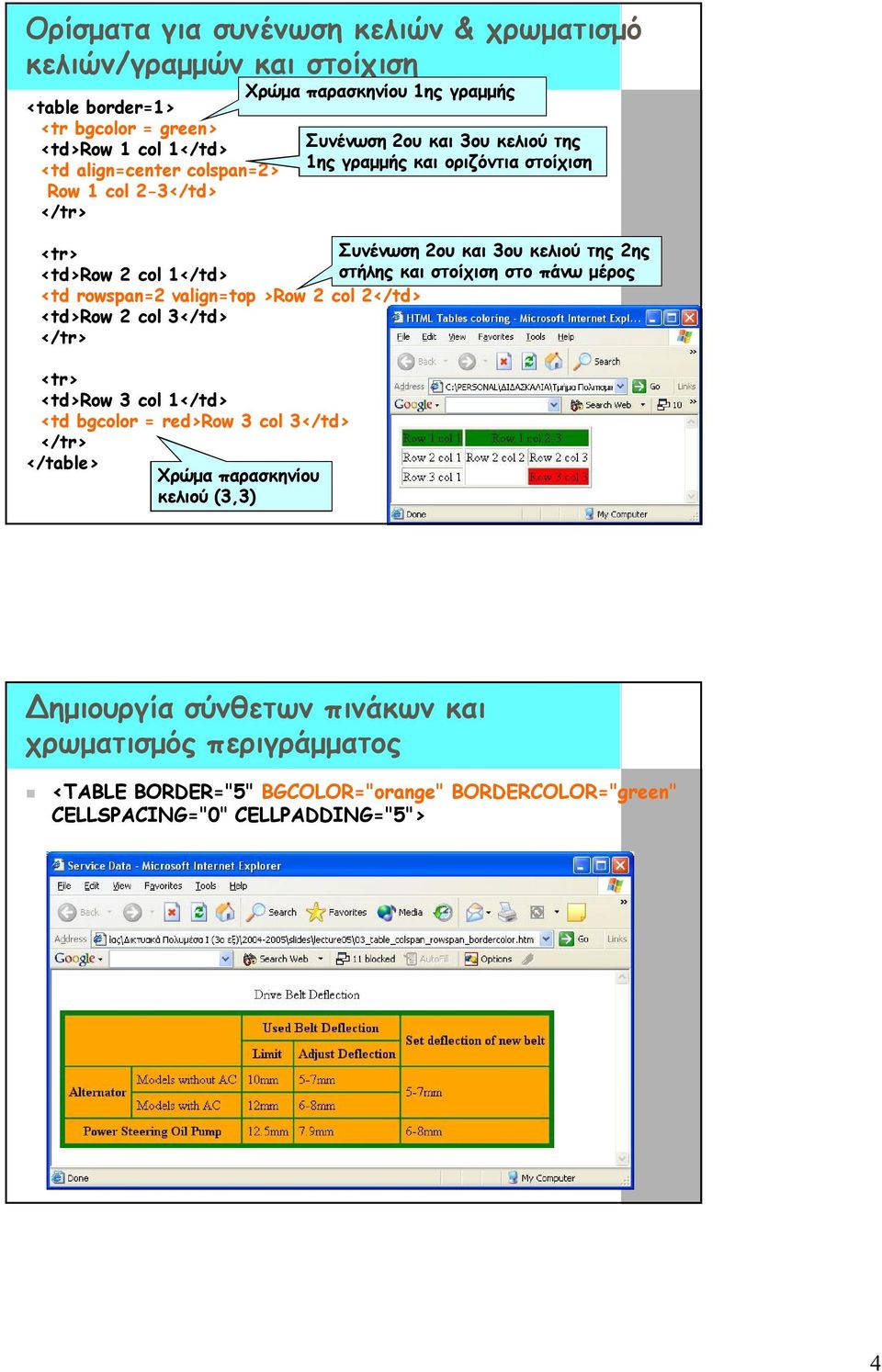
Task: Open Favorites menu in Service Data window
Action: pyautogui.click(x=164, y=886)
